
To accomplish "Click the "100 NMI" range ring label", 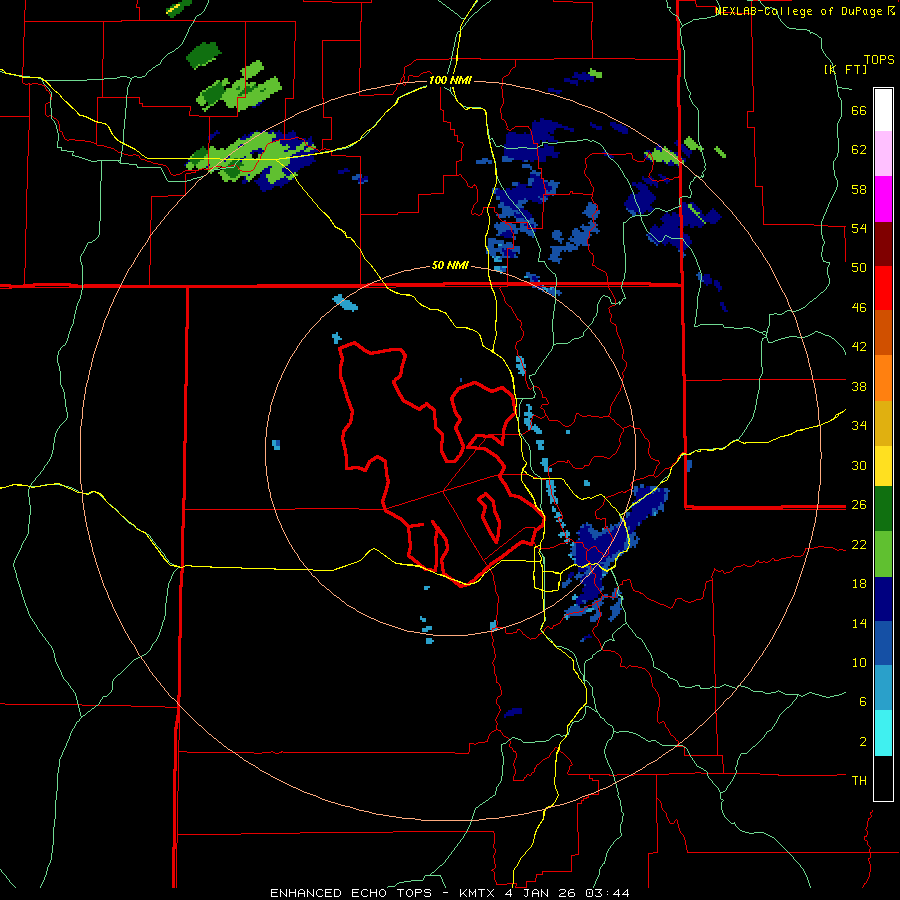I will (450, 80).
